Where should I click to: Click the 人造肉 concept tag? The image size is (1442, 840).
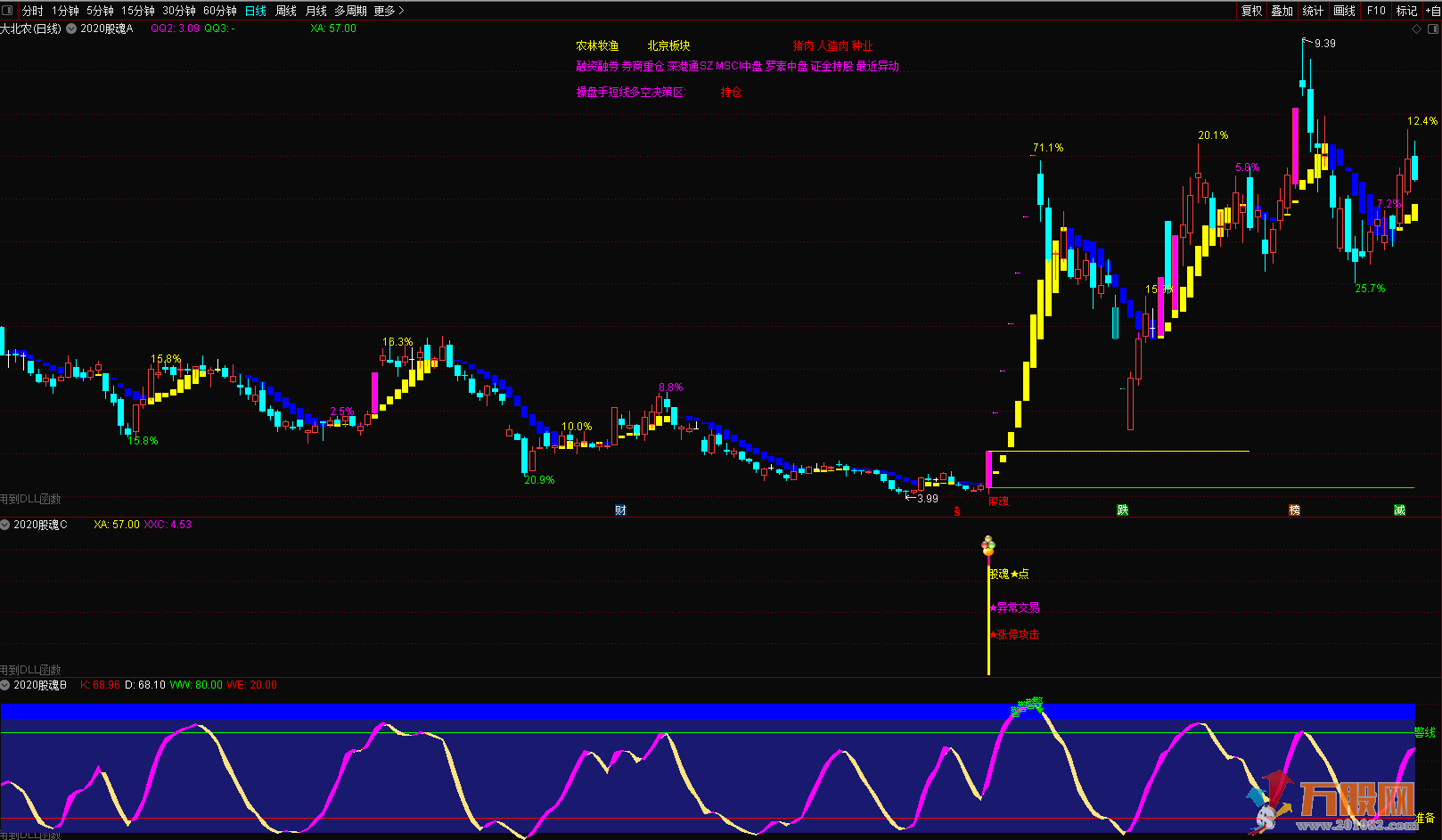pyautogui.click(x=832, y=45)
